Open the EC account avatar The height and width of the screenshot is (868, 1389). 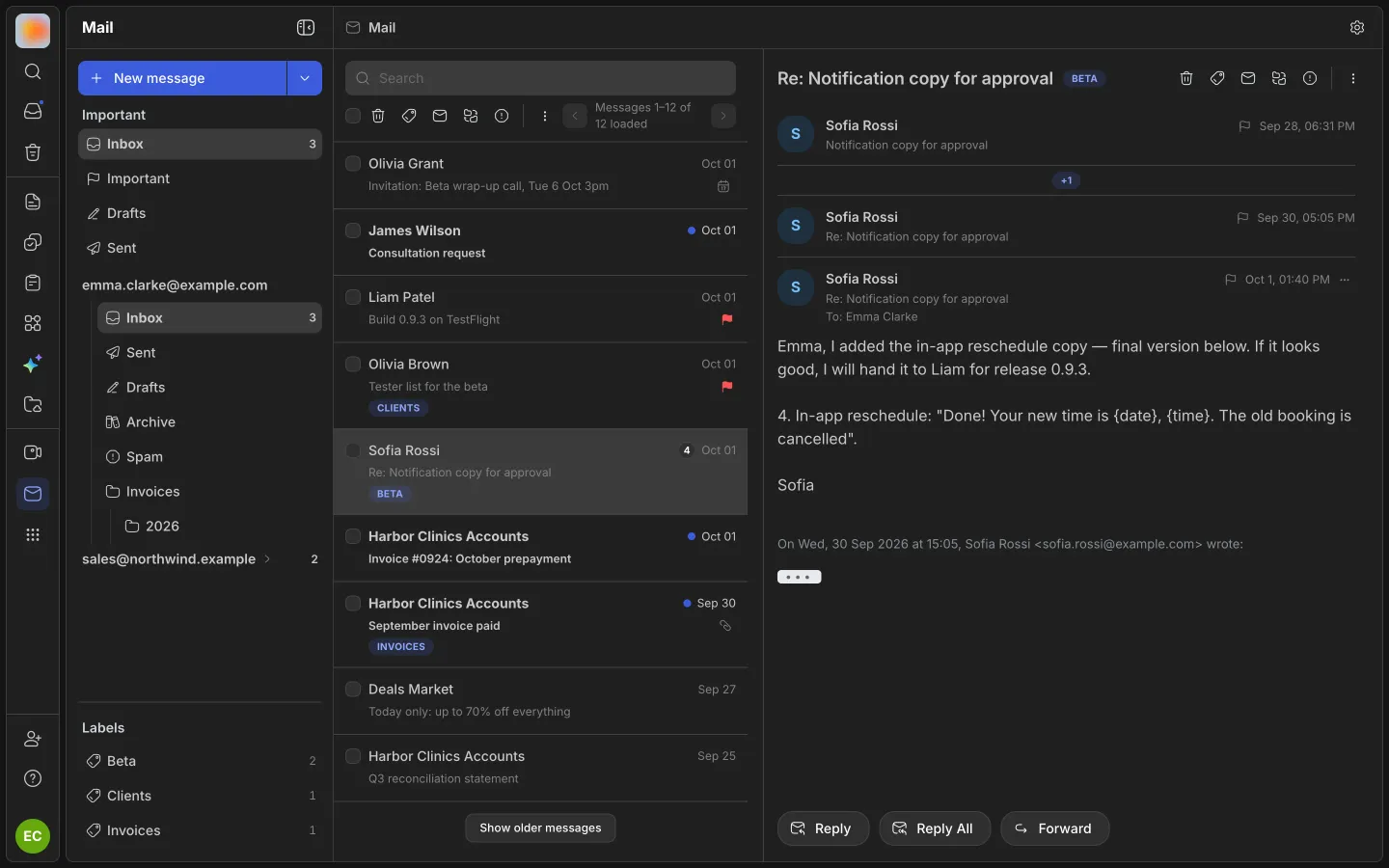tap(33, 836)
